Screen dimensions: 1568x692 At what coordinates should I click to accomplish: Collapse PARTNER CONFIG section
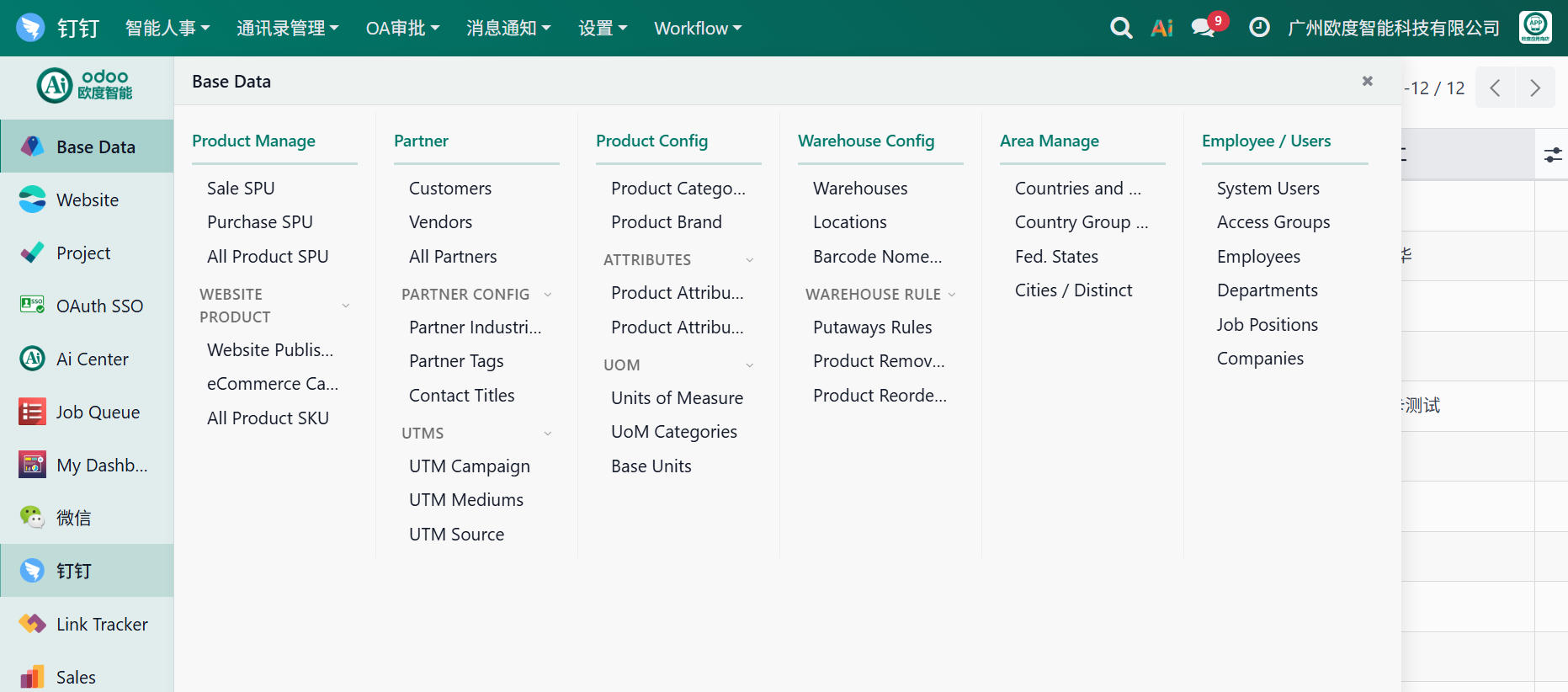coord(548,294)
